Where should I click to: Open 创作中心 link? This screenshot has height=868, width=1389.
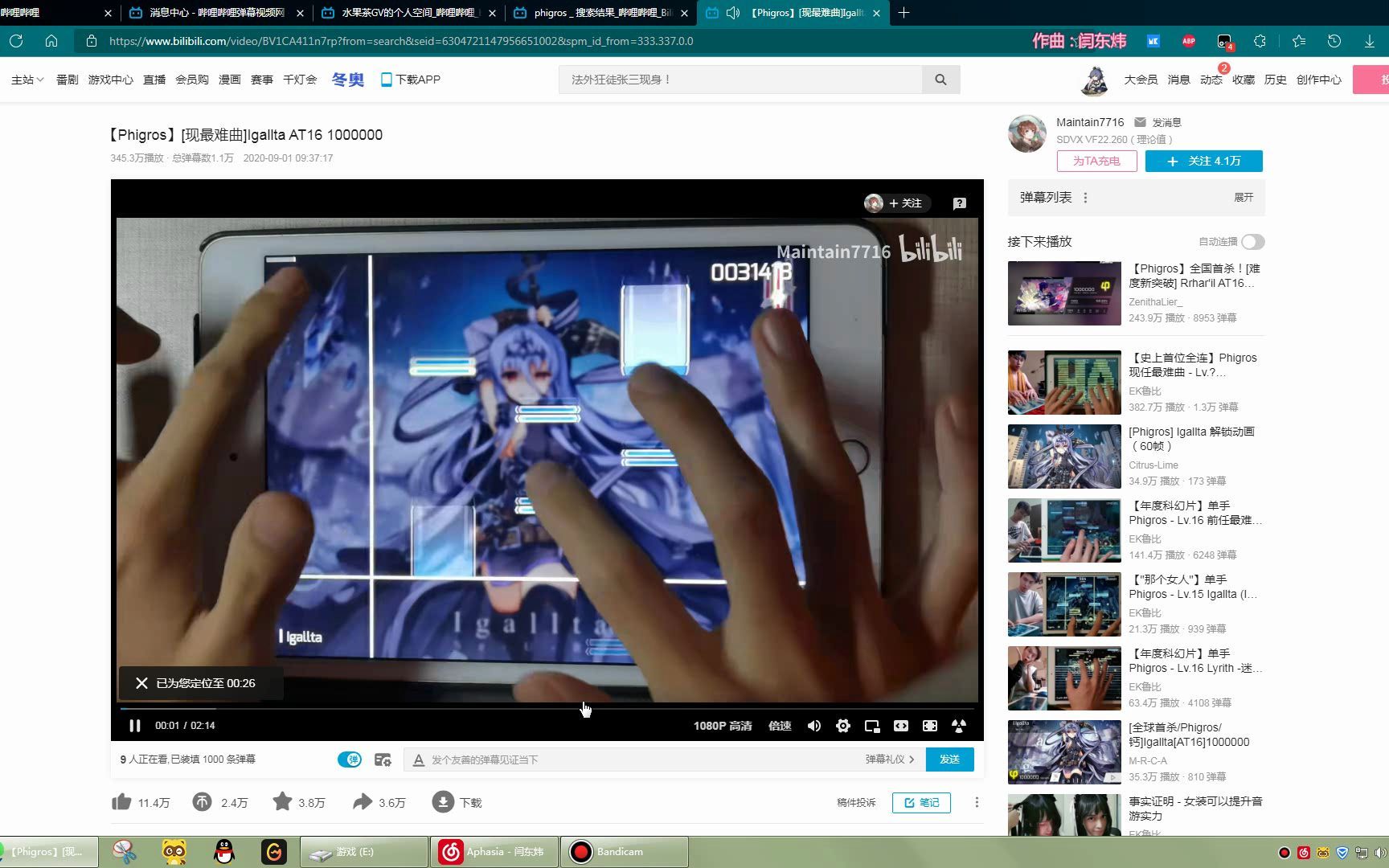point(1318,80)
